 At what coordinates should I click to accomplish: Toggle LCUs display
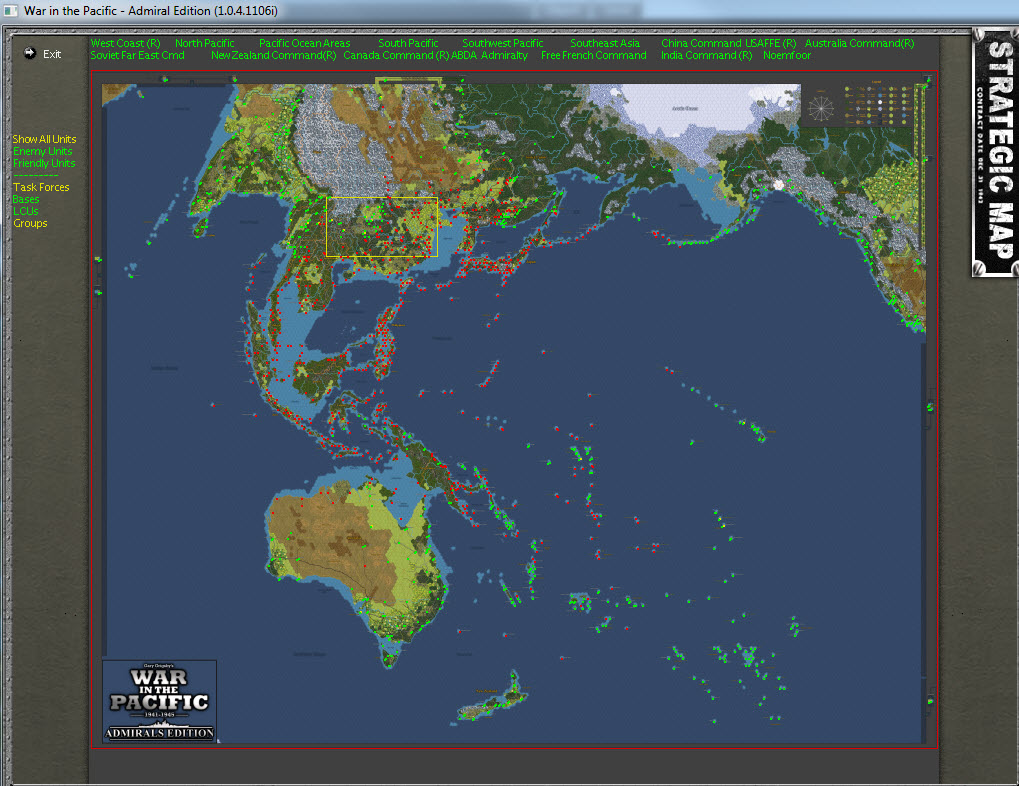26,211
